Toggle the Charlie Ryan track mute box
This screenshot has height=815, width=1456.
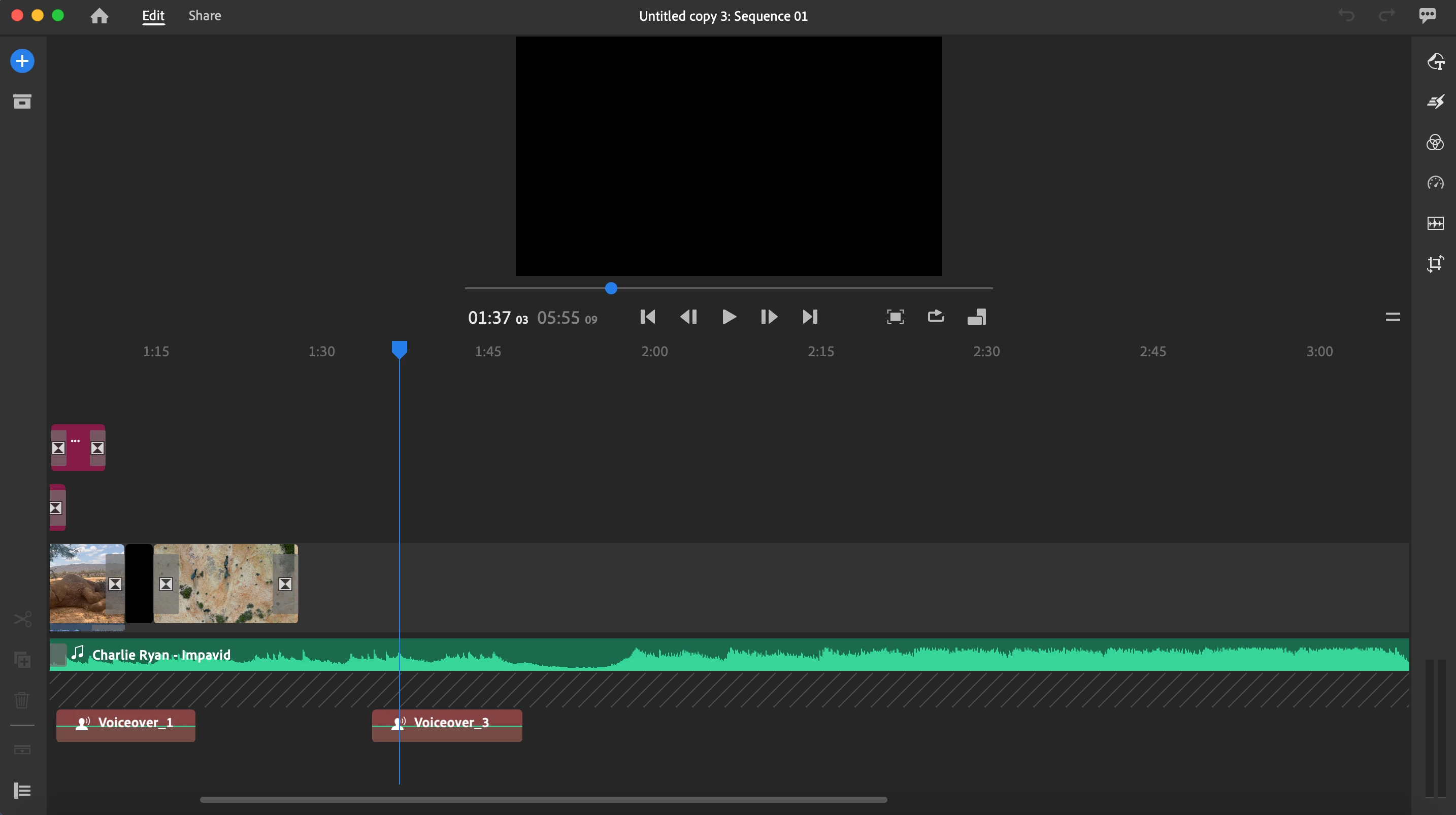pos(58,655)
